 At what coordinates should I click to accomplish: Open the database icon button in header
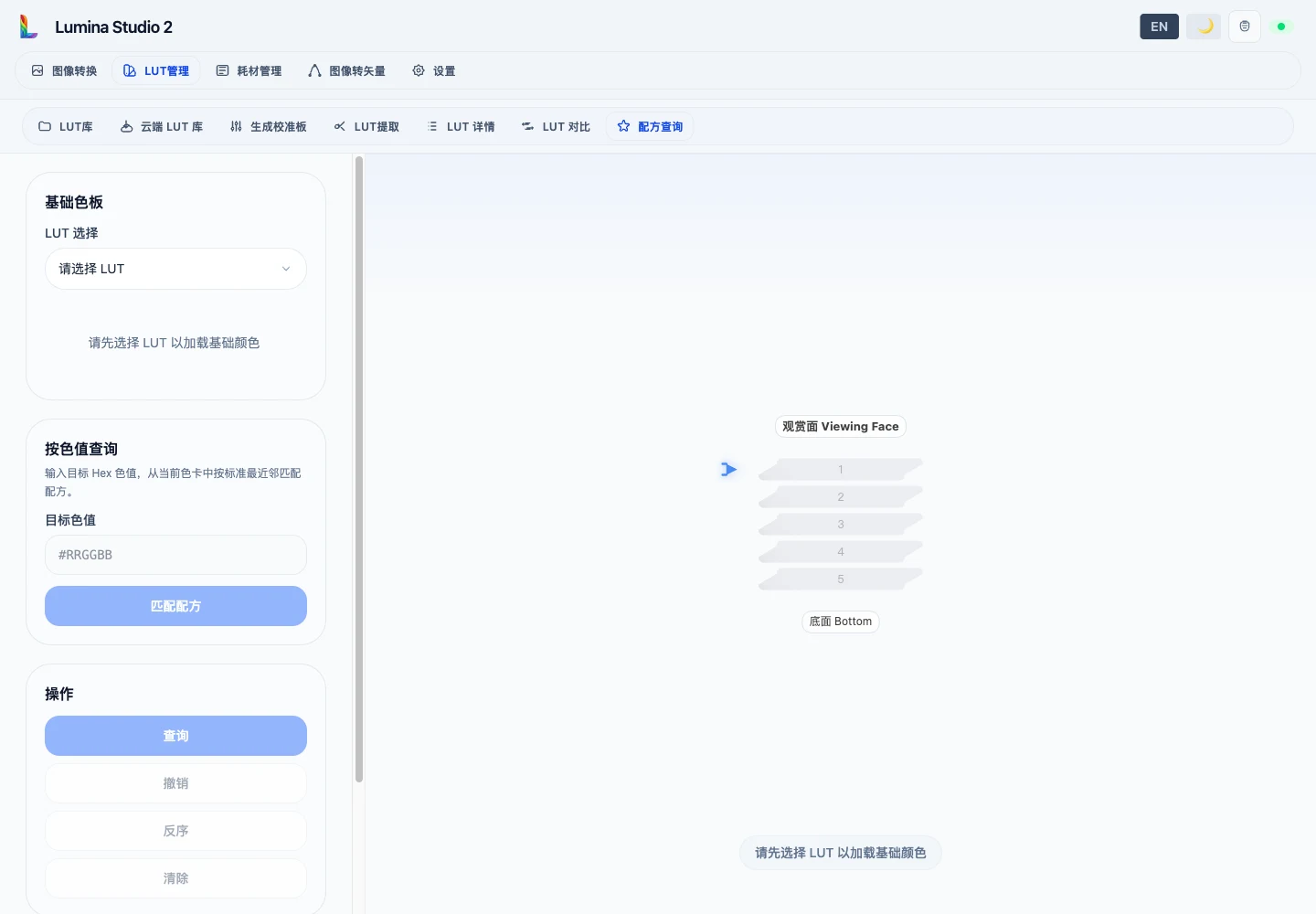(x=1245, y=27)
